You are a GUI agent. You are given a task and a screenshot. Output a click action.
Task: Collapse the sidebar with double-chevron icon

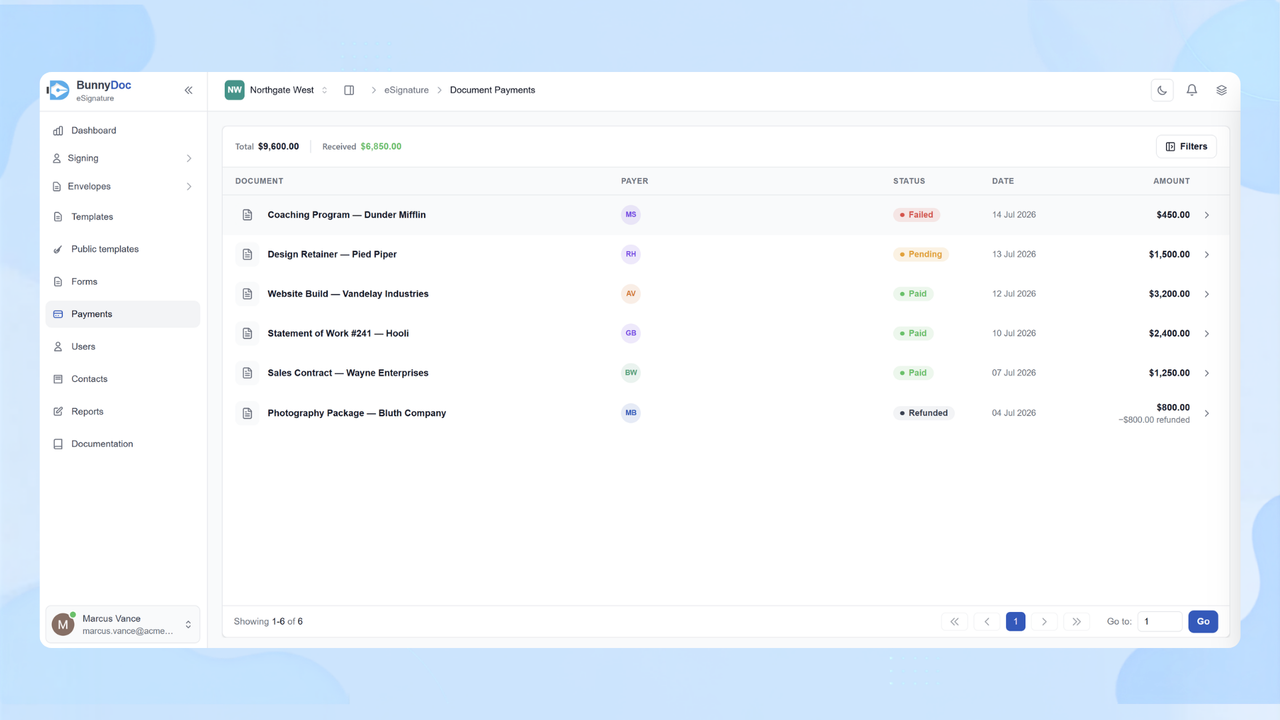pyautogui.click(x=188, y=90)
